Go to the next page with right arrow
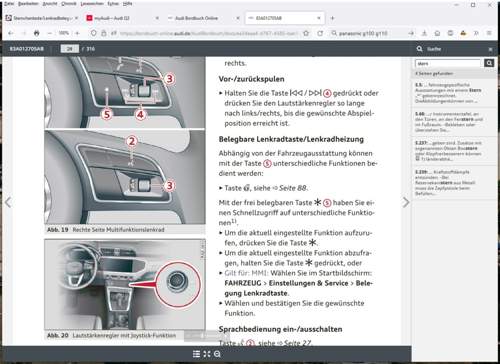This screenshot has height=364, width=500. click(406, 202)
